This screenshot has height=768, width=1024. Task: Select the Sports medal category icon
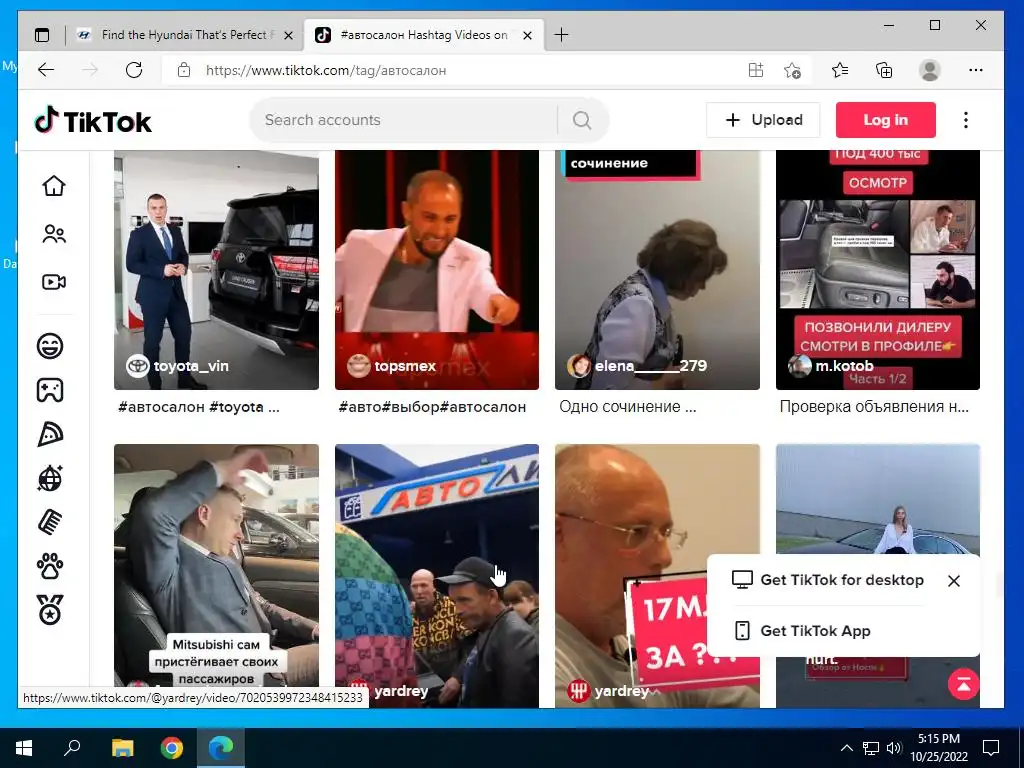point(50,610)
